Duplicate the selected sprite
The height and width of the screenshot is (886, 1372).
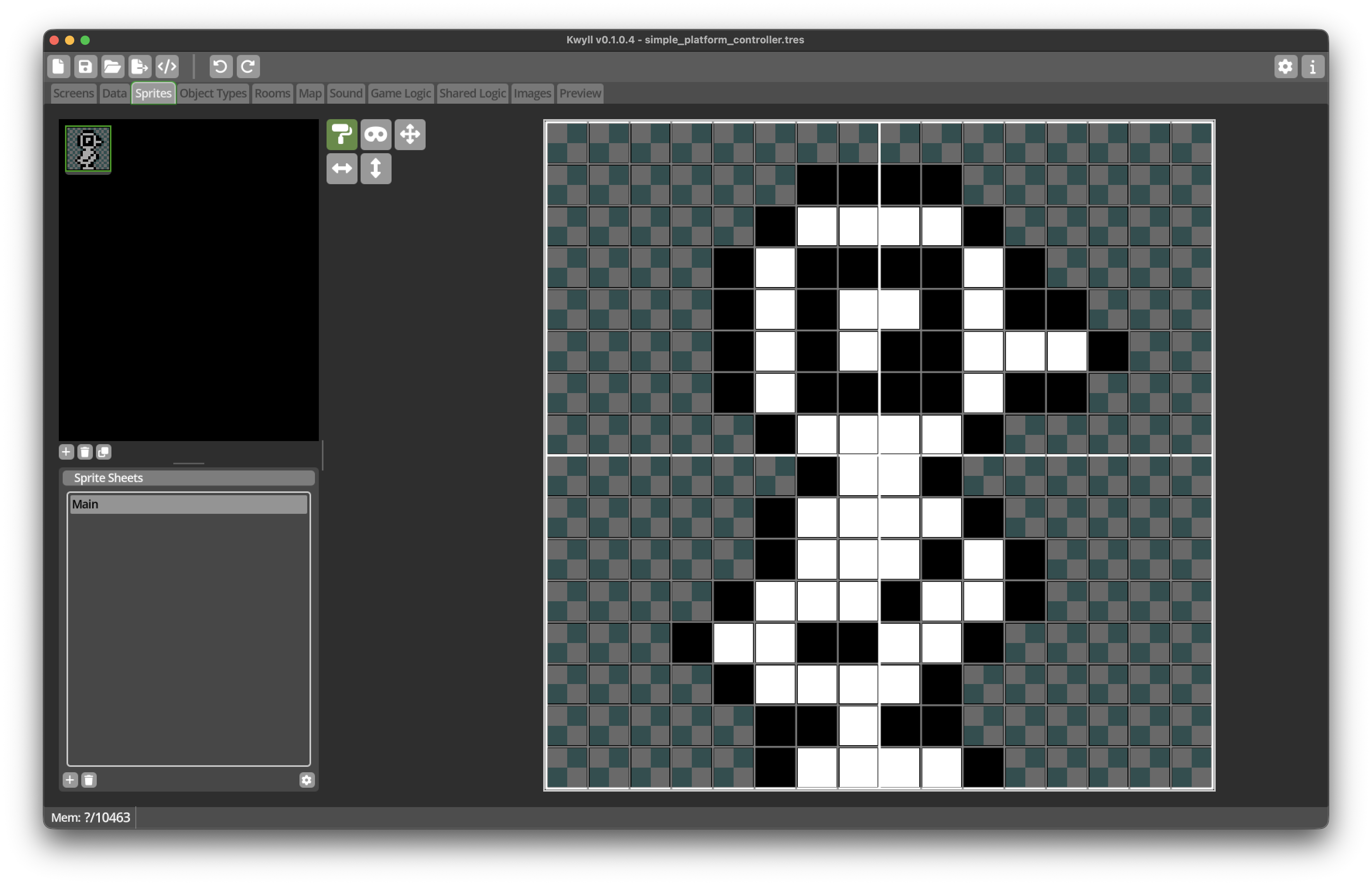pos(104,452)
